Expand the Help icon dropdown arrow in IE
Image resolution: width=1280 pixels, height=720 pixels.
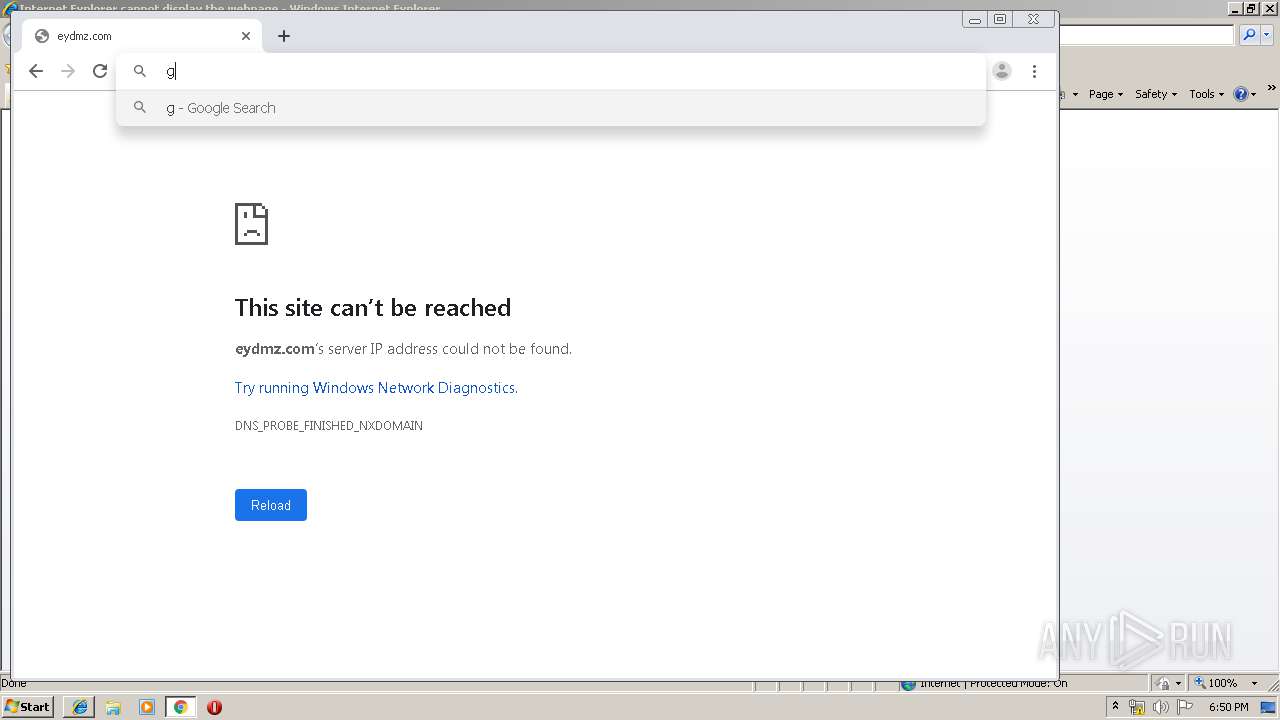[x=1253, y=95]
